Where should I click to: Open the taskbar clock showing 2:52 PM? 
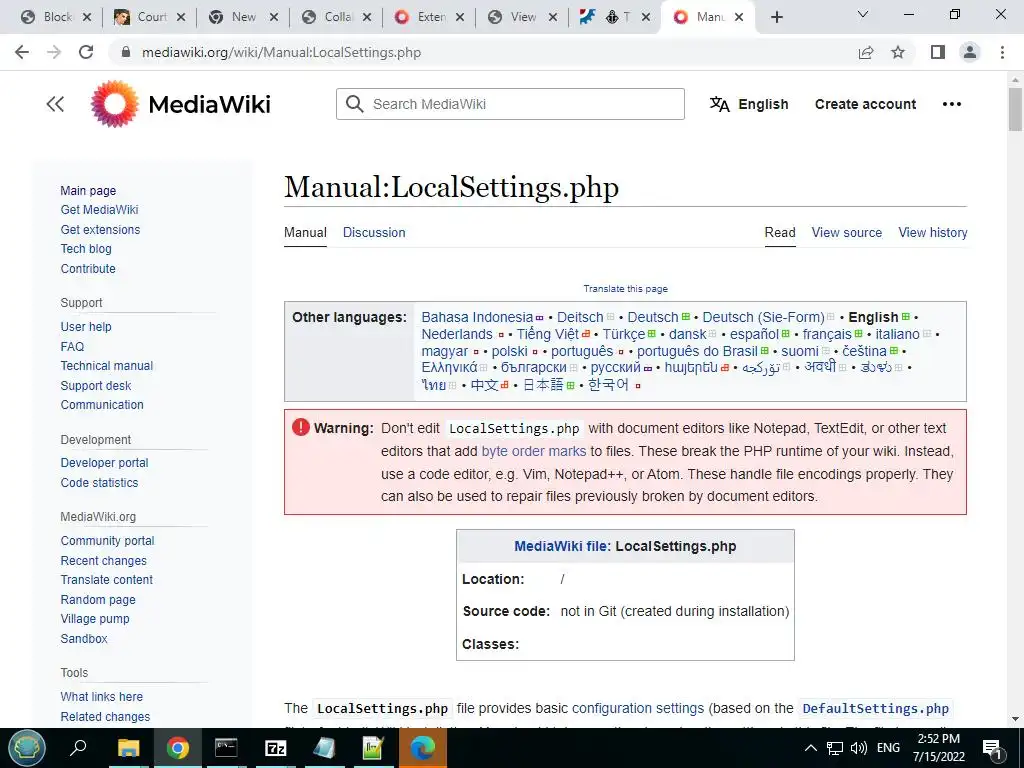point(938,748)
